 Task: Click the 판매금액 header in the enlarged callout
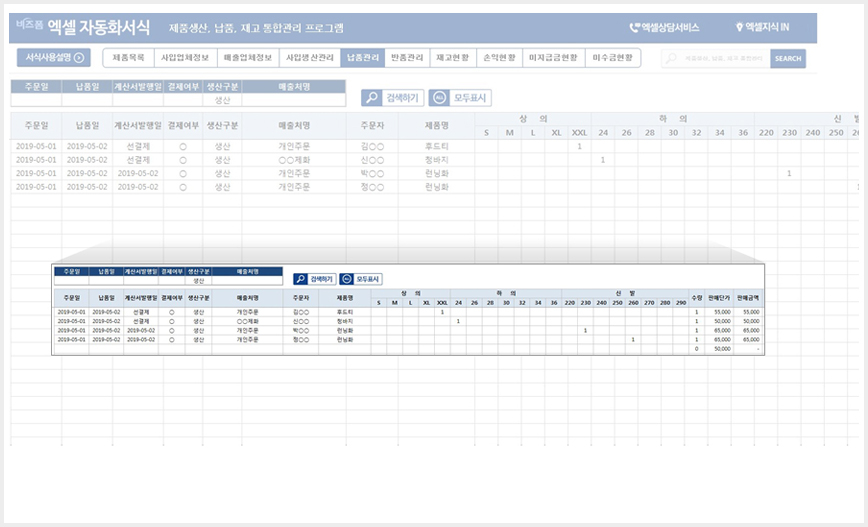(748, 298)
